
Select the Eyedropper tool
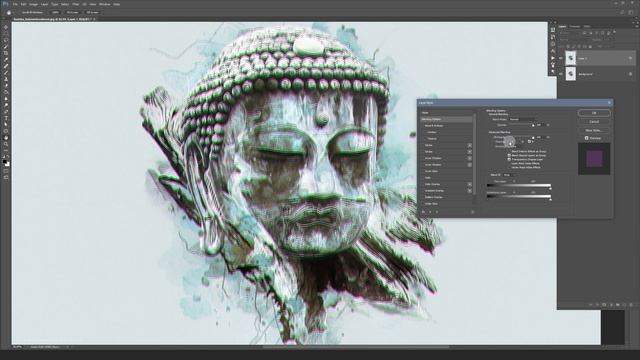[x=6, y=60]
